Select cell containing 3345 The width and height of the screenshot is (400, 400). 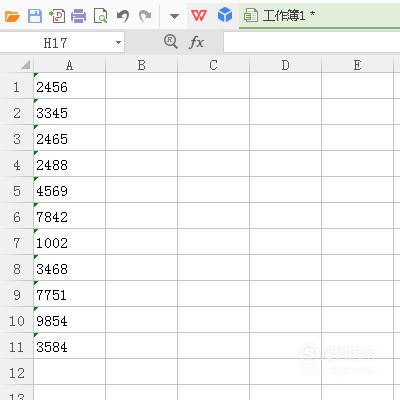tap(69, 113)
